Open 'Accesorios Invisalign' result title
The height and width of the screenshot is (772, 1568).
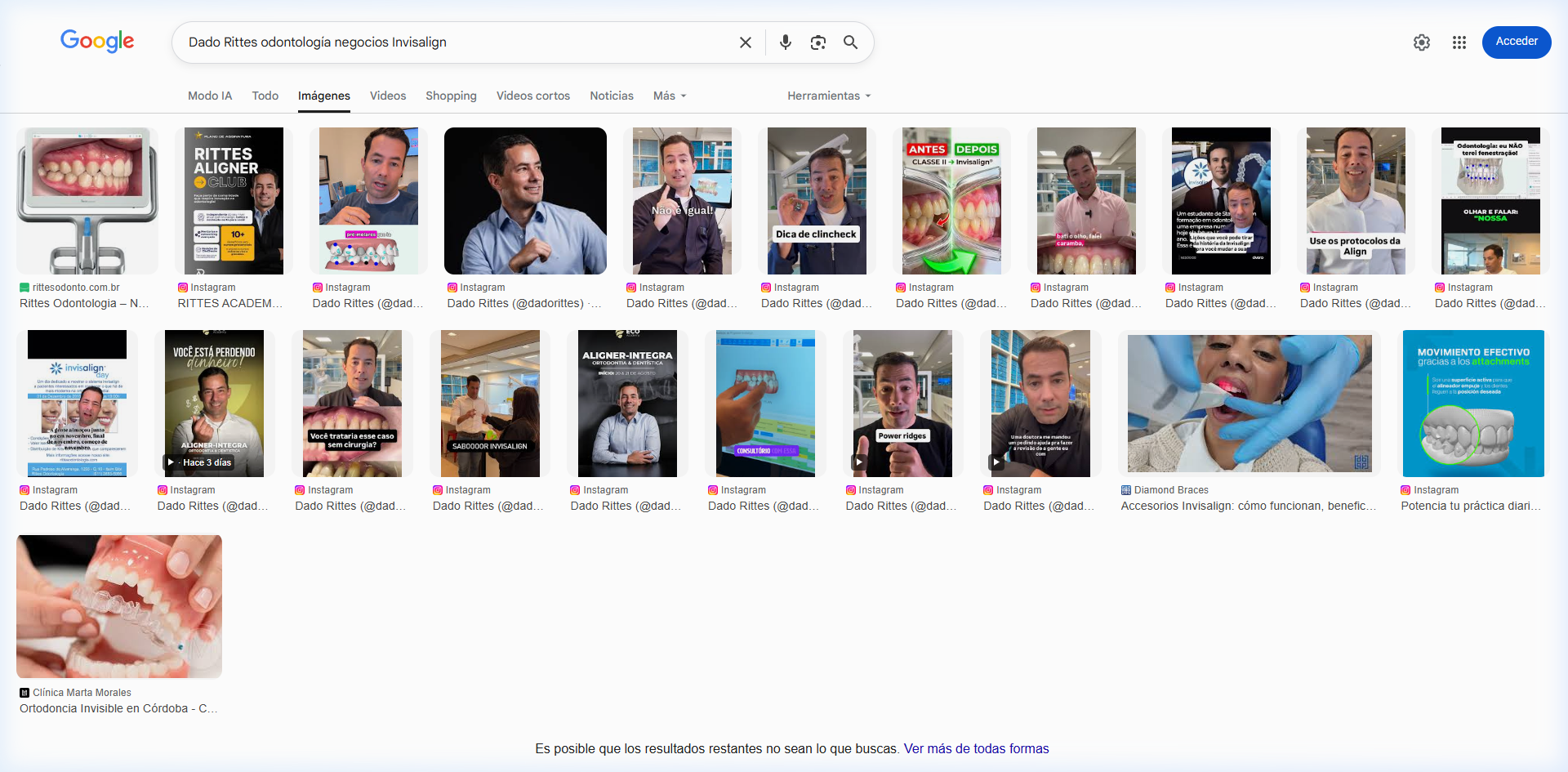tap(1249, 506)
